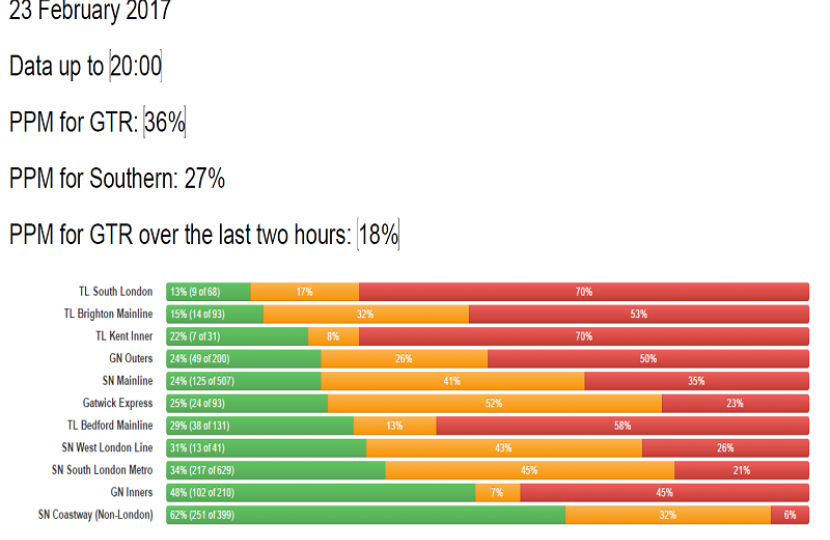This screenshot has width=830, height=540.
Task: Click the 18% last two hours field
Action: [378, 235]
